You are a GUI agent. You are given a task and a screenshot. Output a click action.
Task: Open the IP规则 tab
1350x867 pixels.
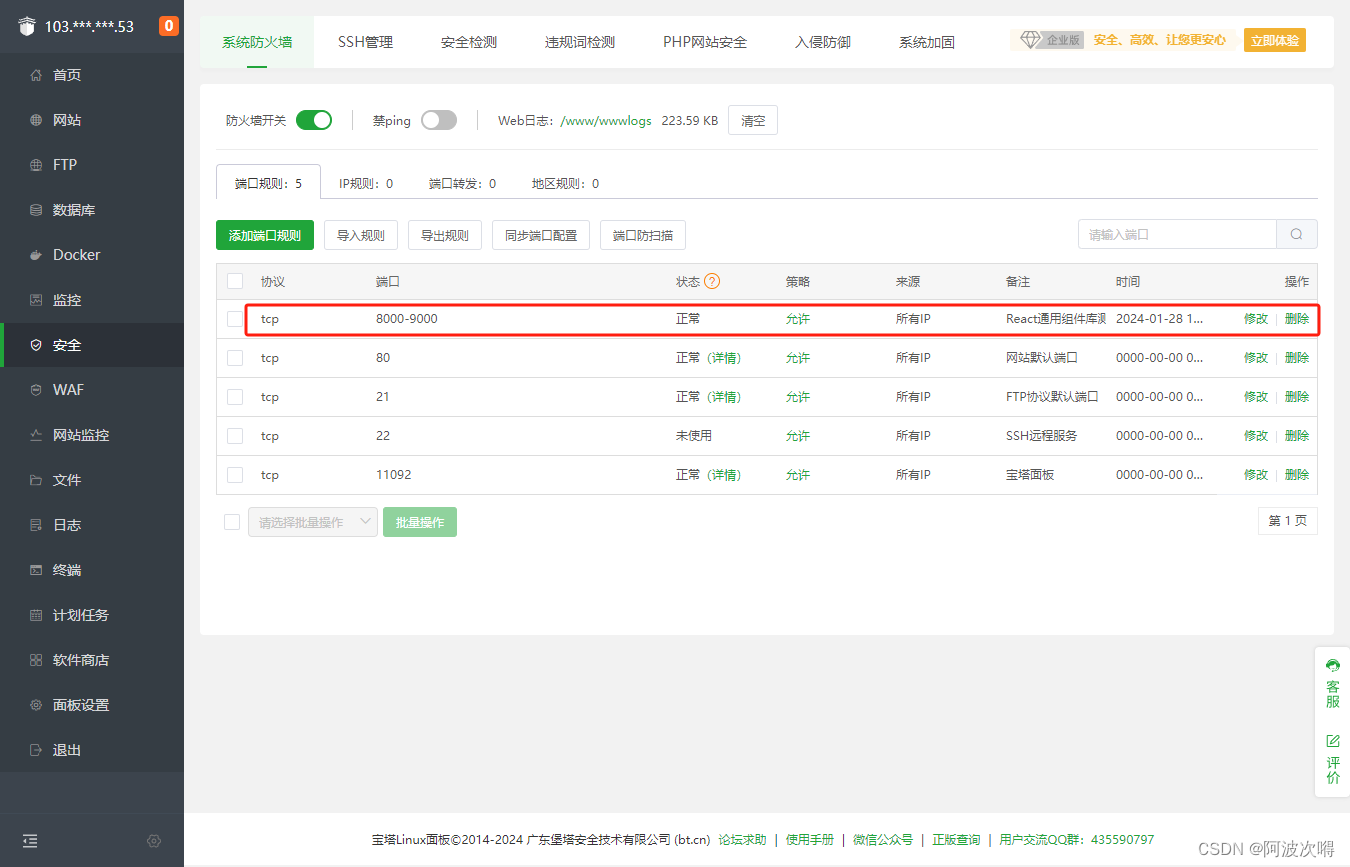tap(365, 184)
